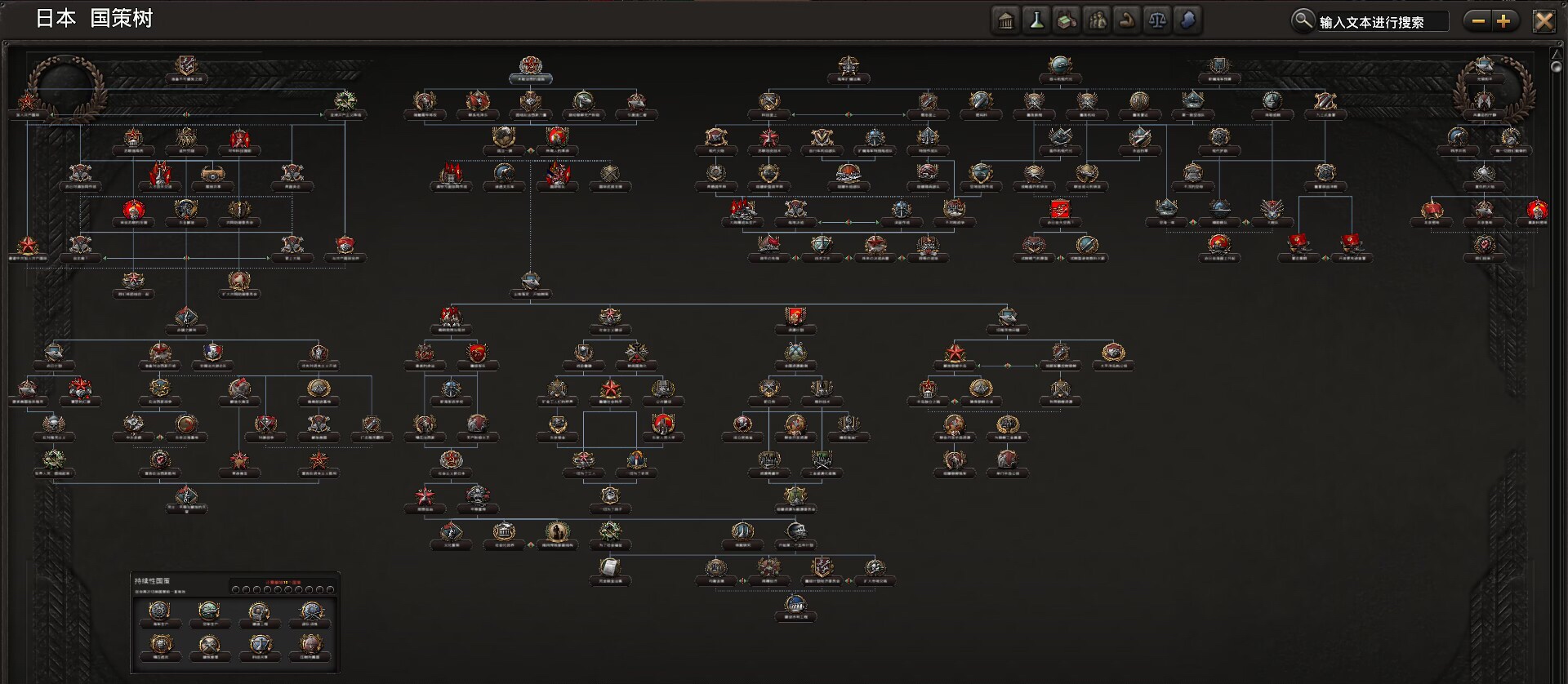1568x684 pixels.
Task: Select the crossed-hammers repair continuous focus
Action: tap(209, 648)
